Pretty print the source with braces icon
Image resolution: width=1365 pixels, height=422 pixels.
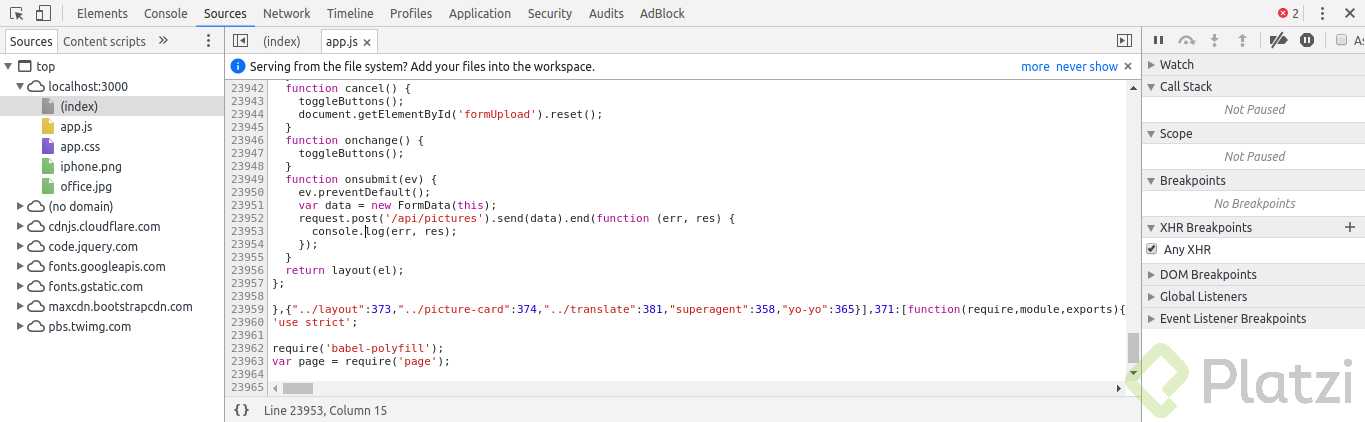(241, 410)
